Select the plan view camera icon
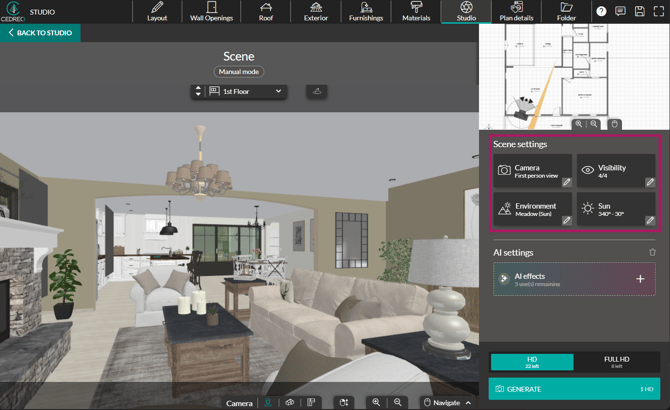This screenshot has width=670, height=410. [x=311, y=403]
